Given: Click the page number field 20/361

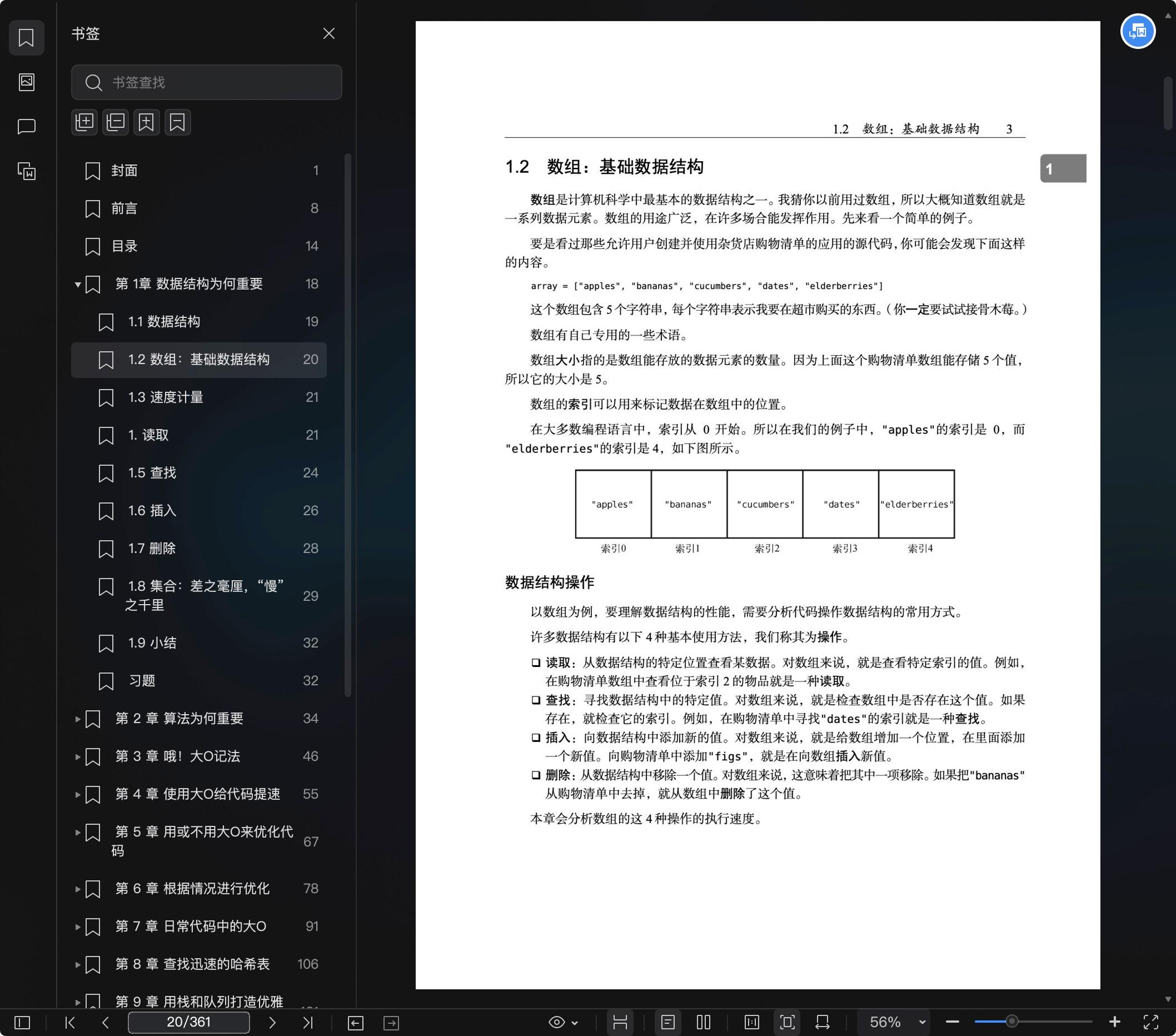Looking at the screenshot, I should (x=189, y=1022).
